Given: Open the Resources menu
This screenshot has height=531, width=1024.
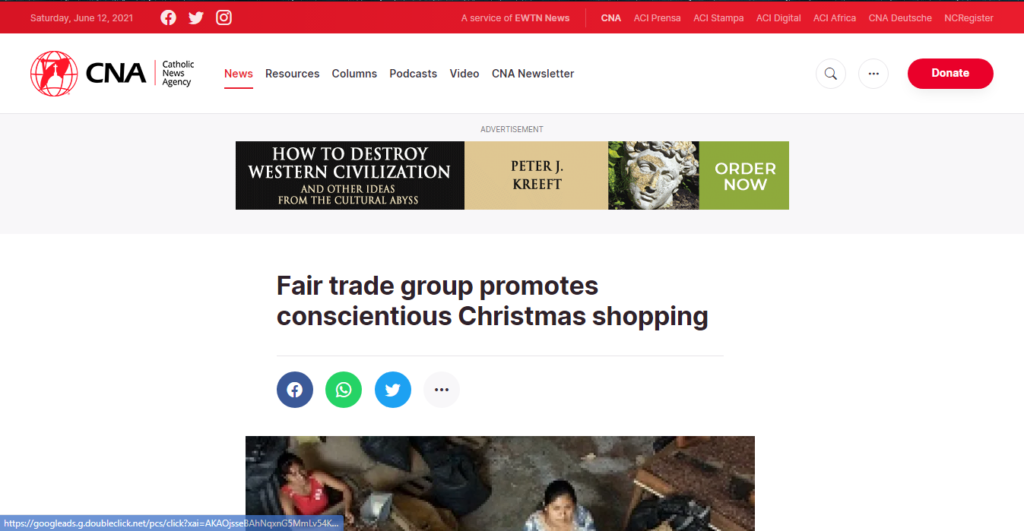Looking at the screenshot, I should coord(292,74).
